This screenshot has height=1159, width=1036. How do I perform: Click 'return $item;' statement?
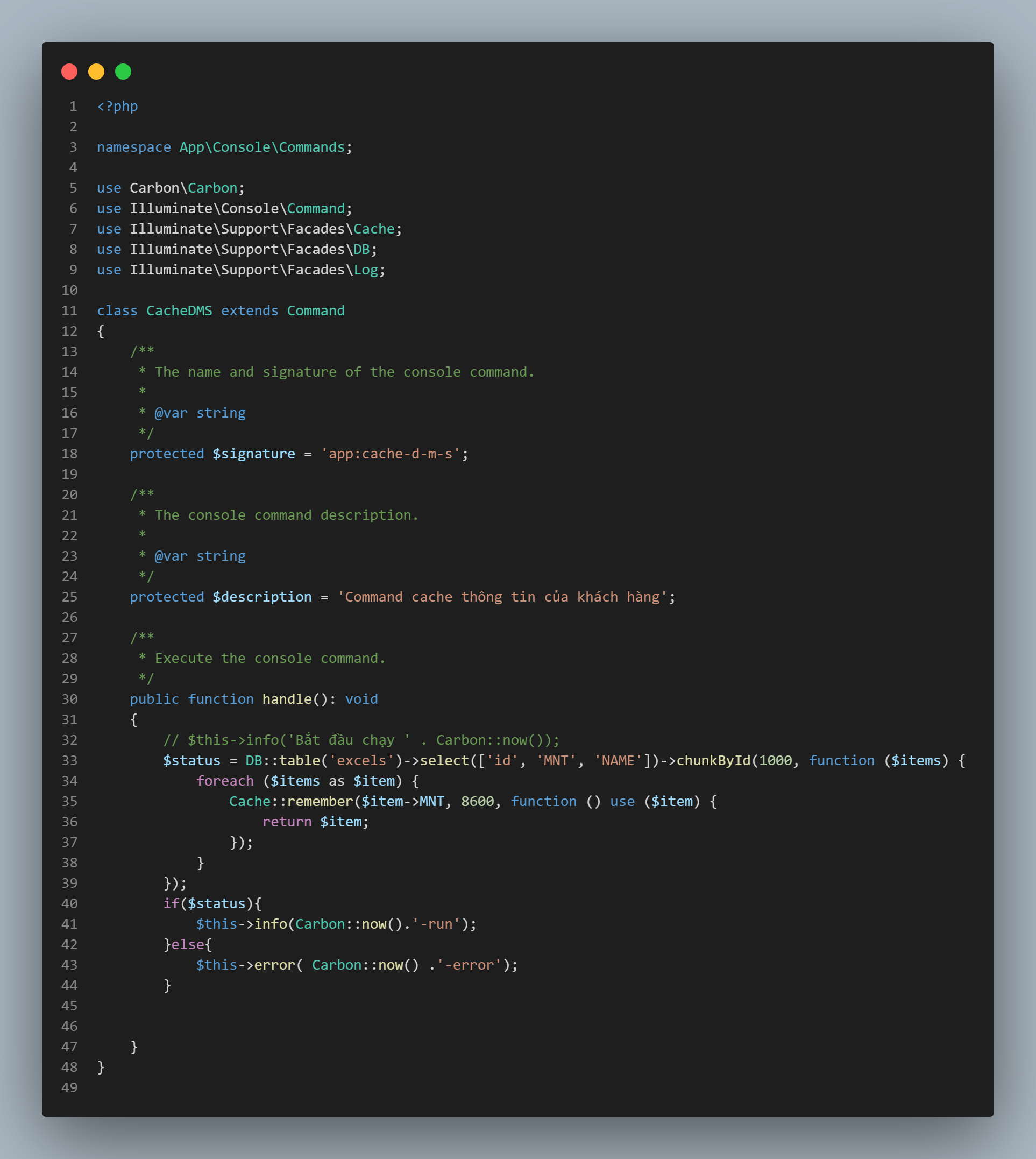[x=316, y=823]
